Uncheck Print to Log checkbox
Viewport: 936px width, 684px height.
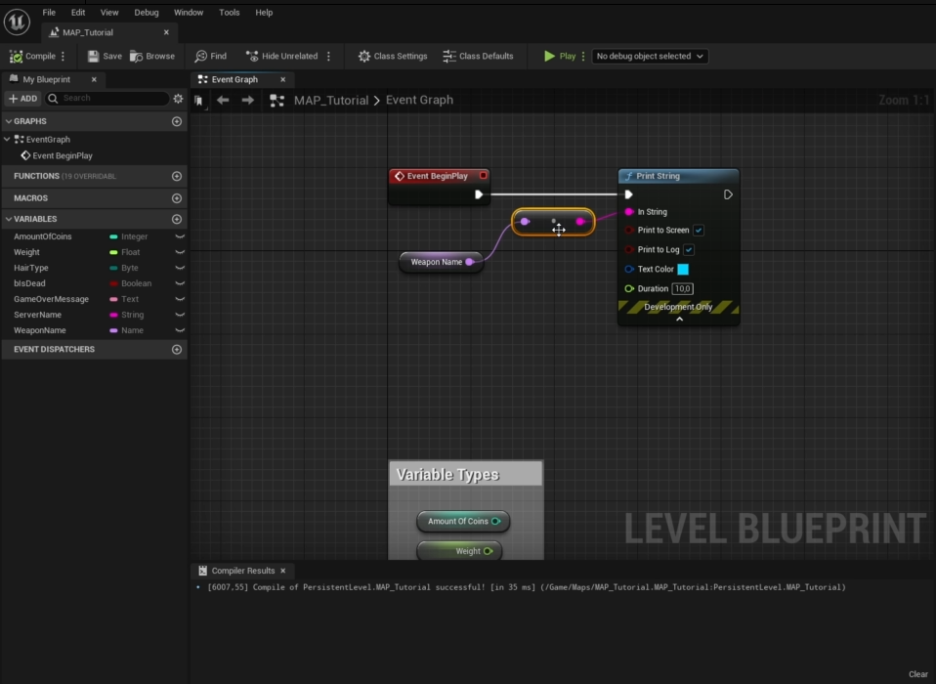point(689,250)
